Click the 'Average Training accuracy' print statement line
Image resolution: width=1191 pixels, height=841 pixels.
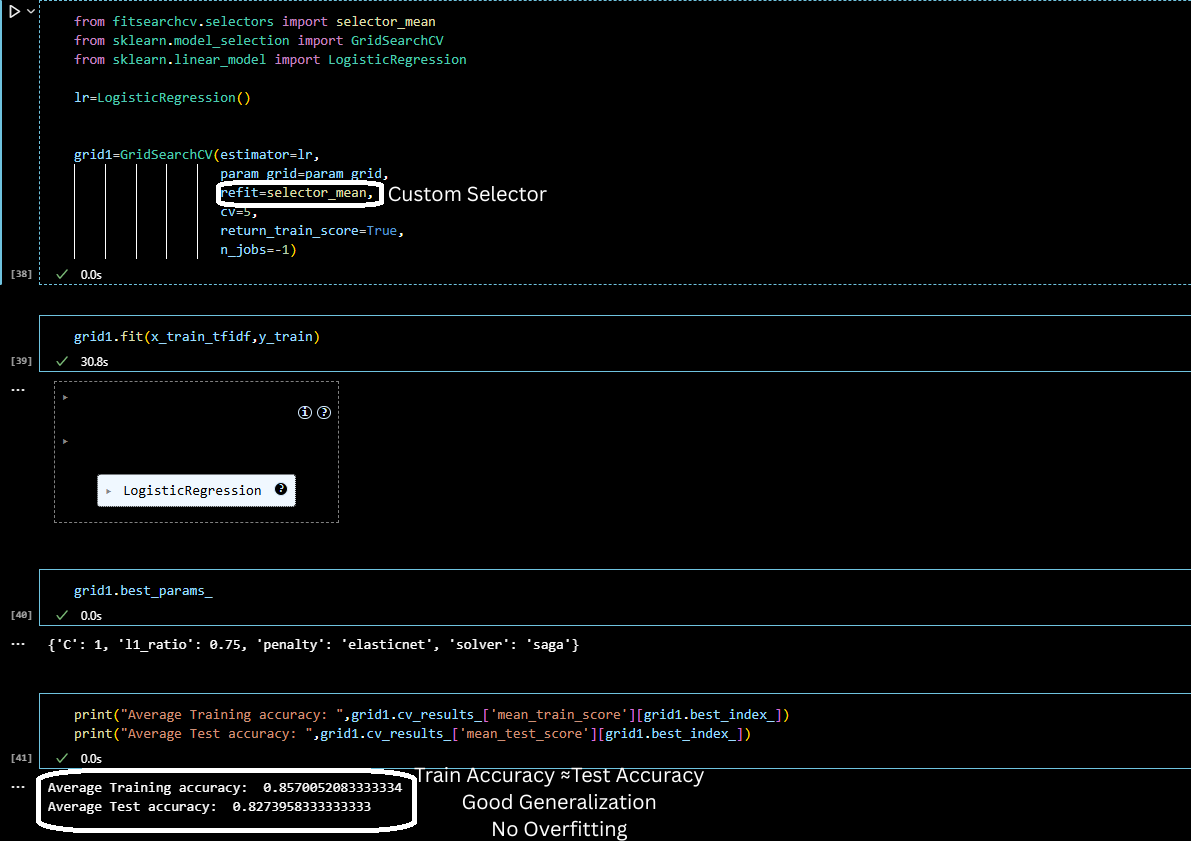tap(431, 714)
